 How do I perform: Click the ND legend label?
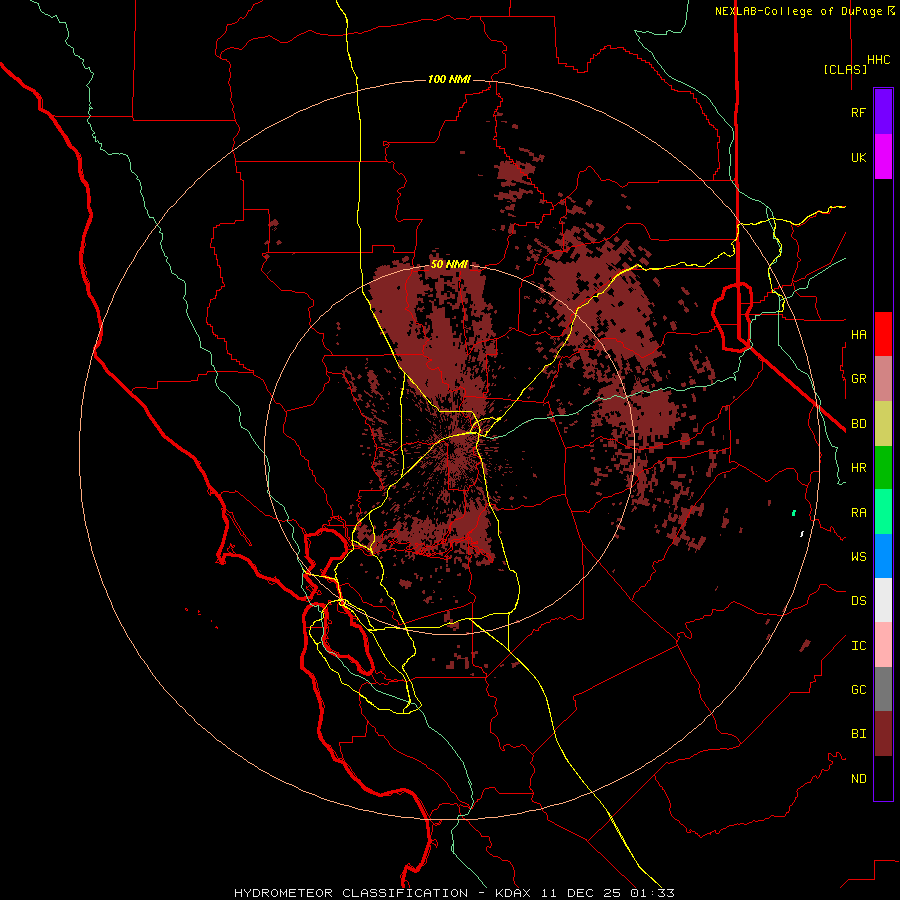(858, 779)
